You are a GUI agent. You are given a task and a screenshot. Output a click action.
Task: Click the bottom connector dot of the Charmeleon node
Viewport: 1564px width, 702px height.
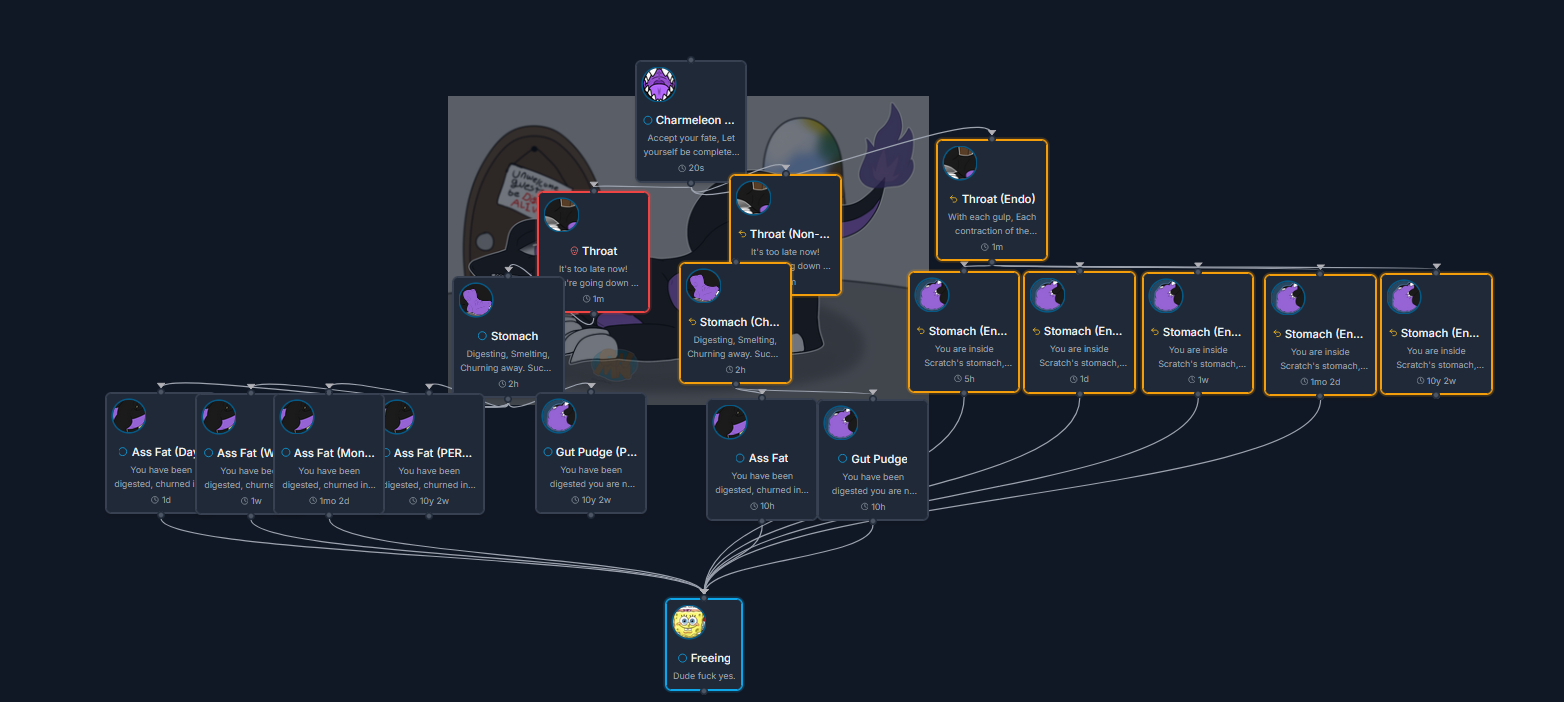[x=691, y=183]
